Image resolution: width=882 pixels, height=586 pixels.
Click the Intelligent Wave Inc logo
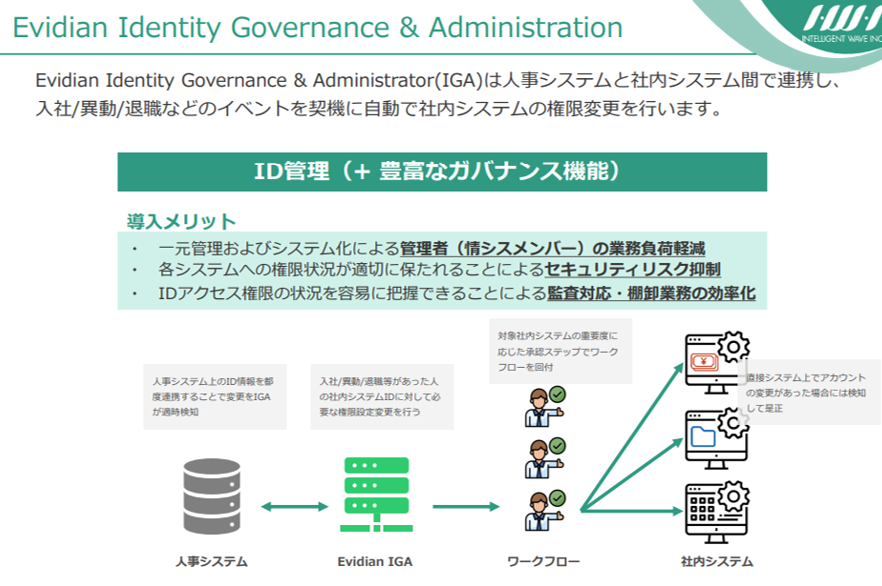842,24
